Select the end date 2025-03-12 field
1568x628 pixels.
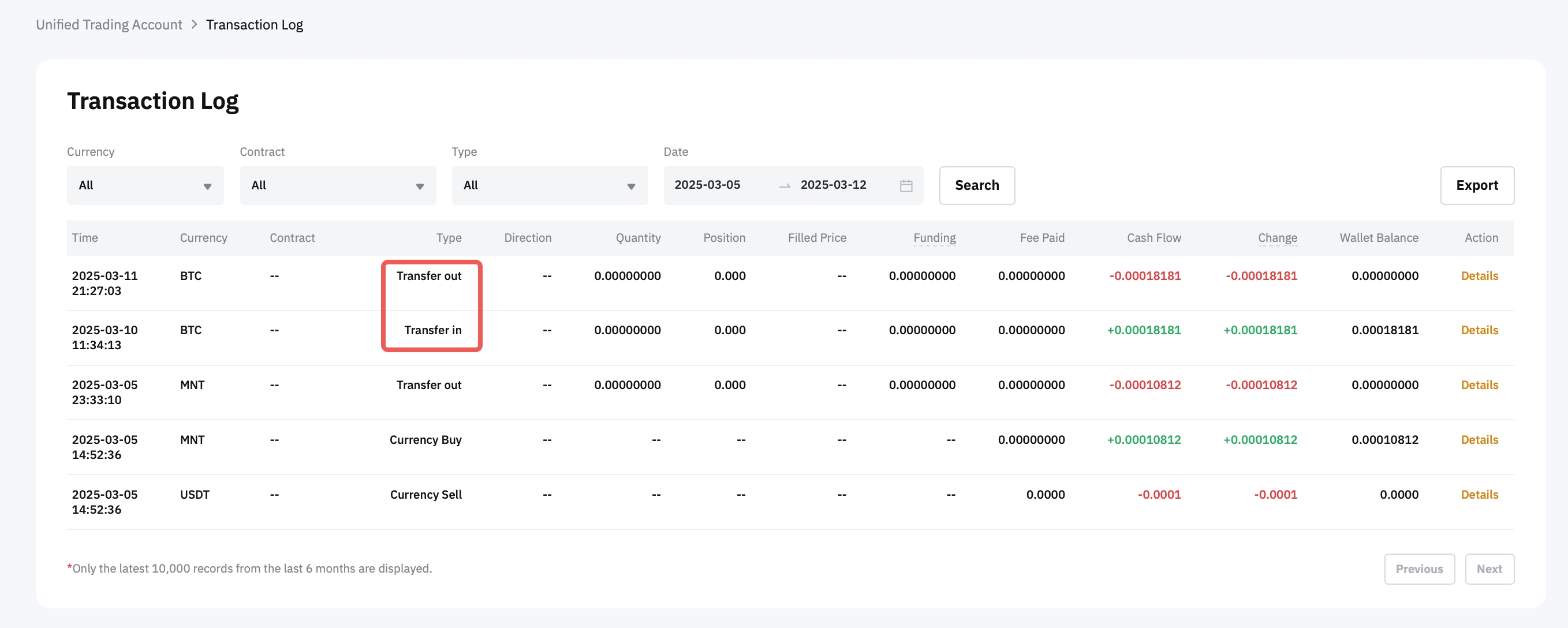832,185
